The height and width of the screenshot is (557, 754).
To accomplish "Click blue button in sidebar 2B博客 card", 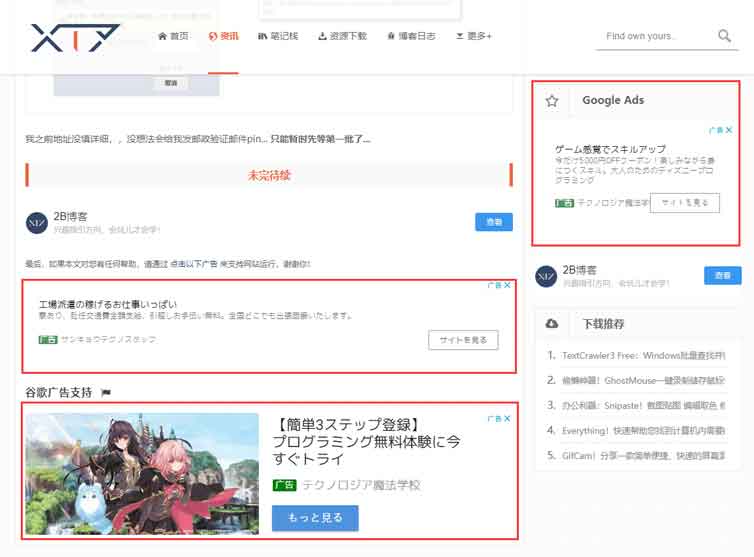I will (x=723, y=276).
